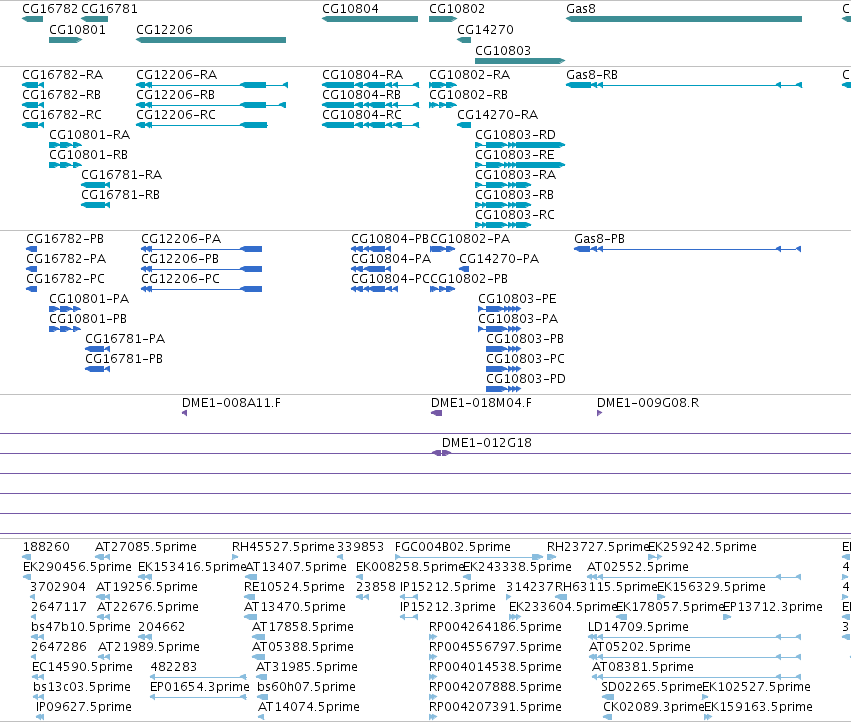Image resolution: width=851 pixels, height=722 pixels.
Task: Select the CG16781-PA protein label
Action: (125, 339)
